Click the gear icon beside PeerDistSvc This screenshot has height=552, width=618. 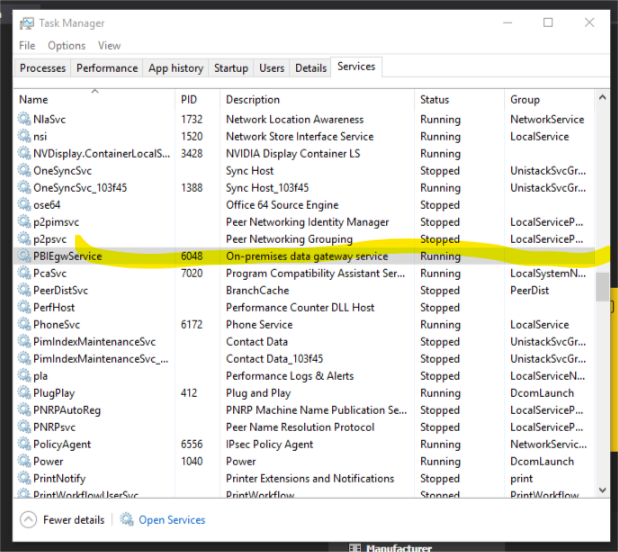coord(24,290)
